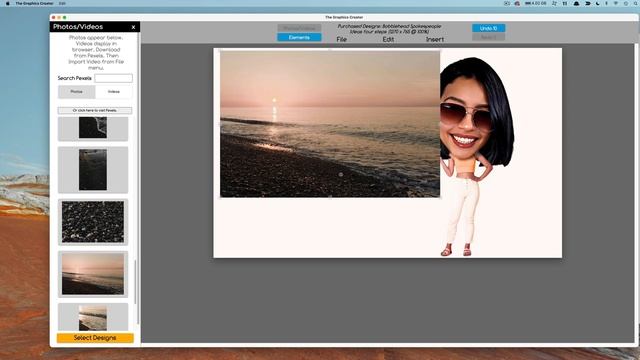
Task: Click the photo panel scrollbar
Action: pyautogui.click(x=136, y=282)
